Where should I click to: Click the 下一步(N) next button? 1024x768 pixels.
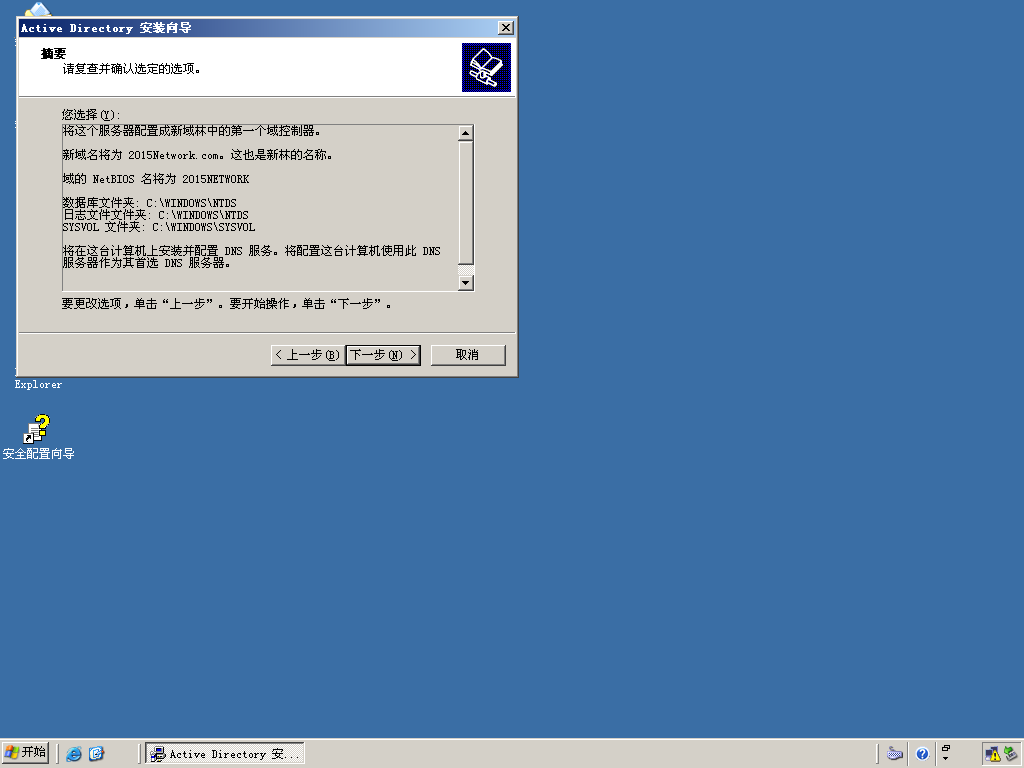[383, 355]
